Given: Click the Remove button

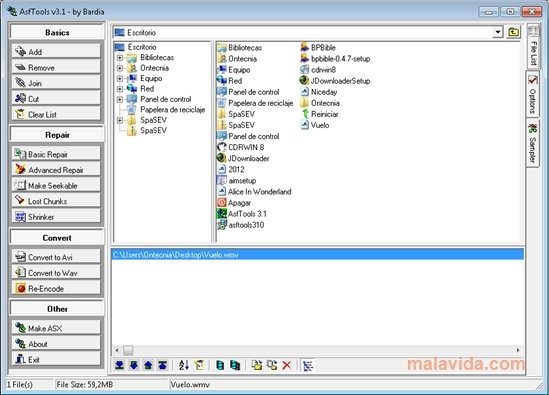Looking at the screenshot, I should [56, 67].
